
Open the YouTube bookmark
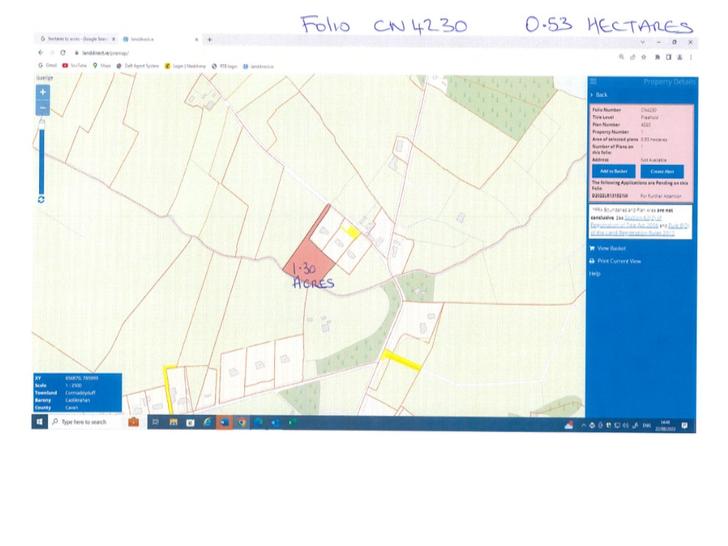75,66
